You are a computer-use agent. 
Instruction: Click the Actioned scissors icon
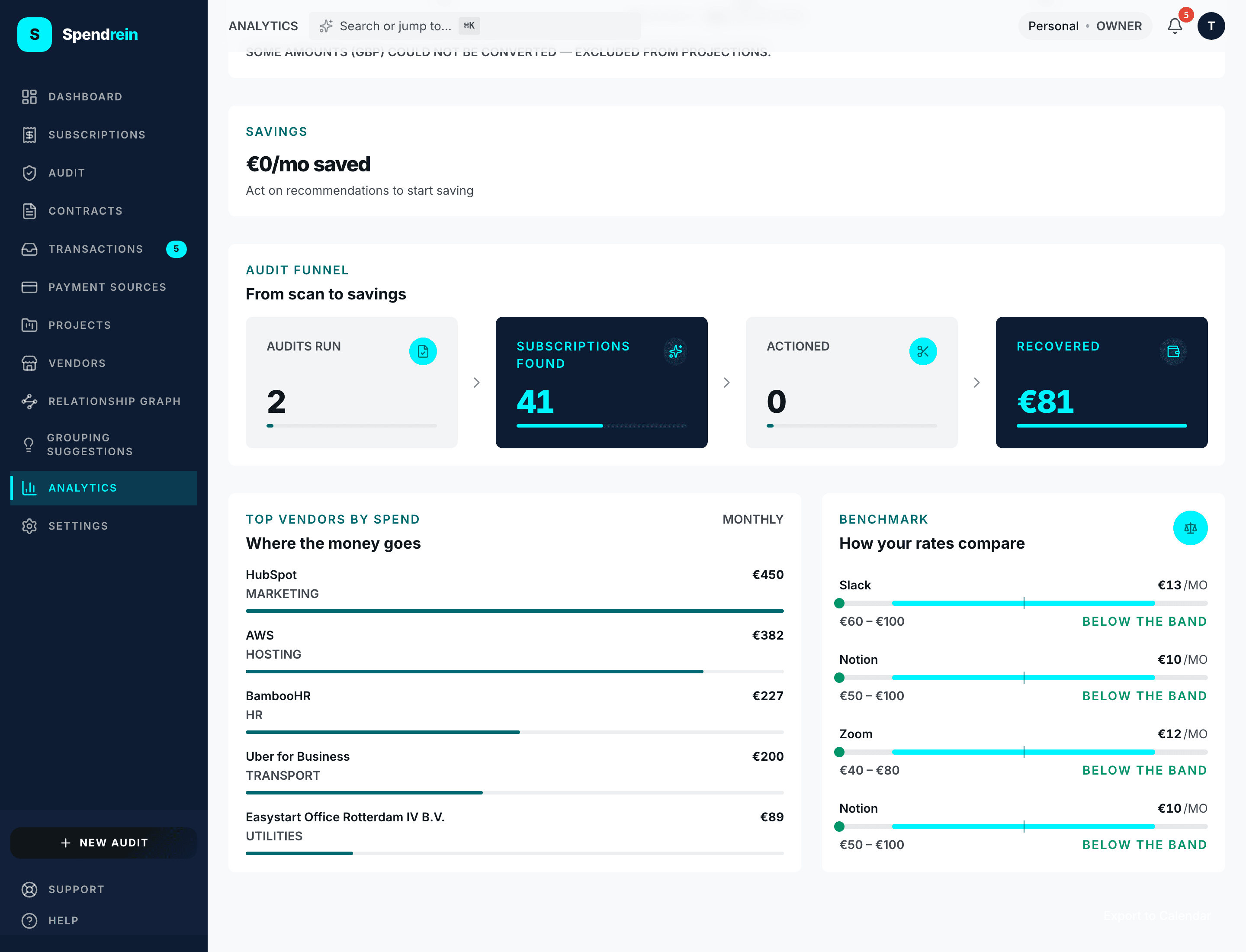click(923, 351)
